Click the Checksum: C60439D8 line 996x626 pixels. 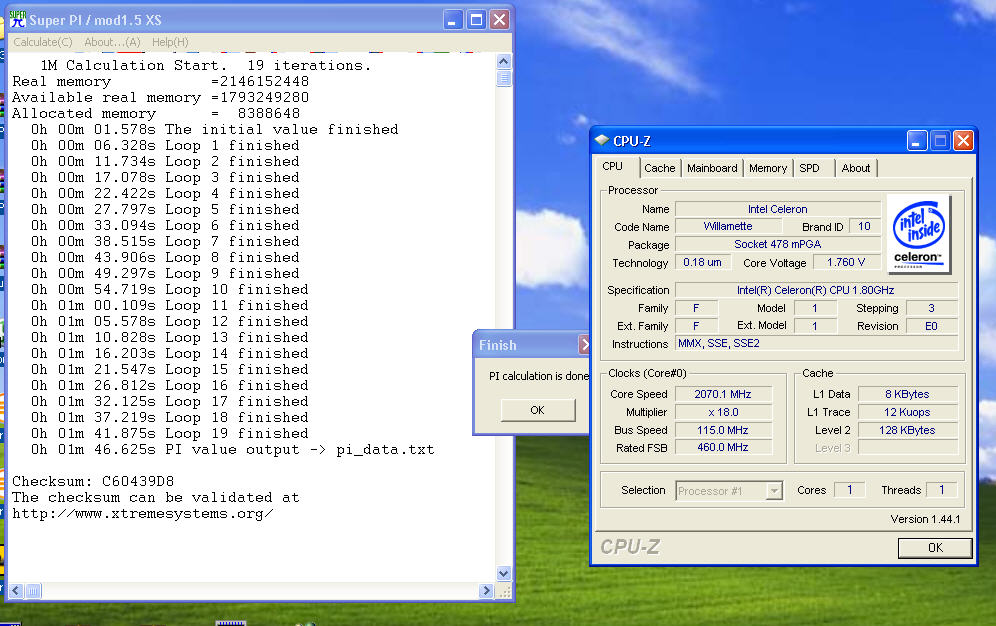pos(93,481)
